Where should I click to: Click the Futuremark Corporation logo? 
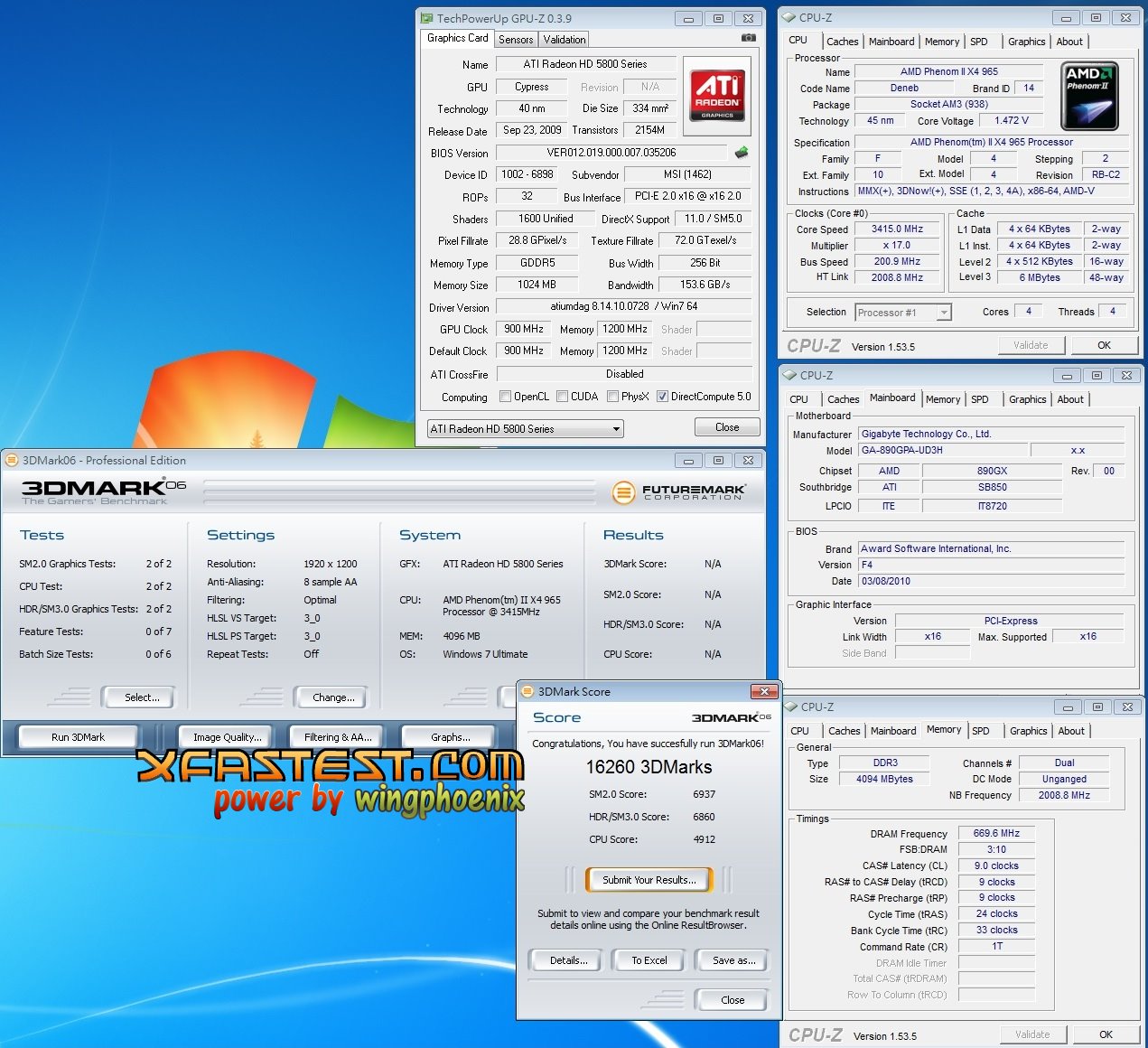click(680, 492)
